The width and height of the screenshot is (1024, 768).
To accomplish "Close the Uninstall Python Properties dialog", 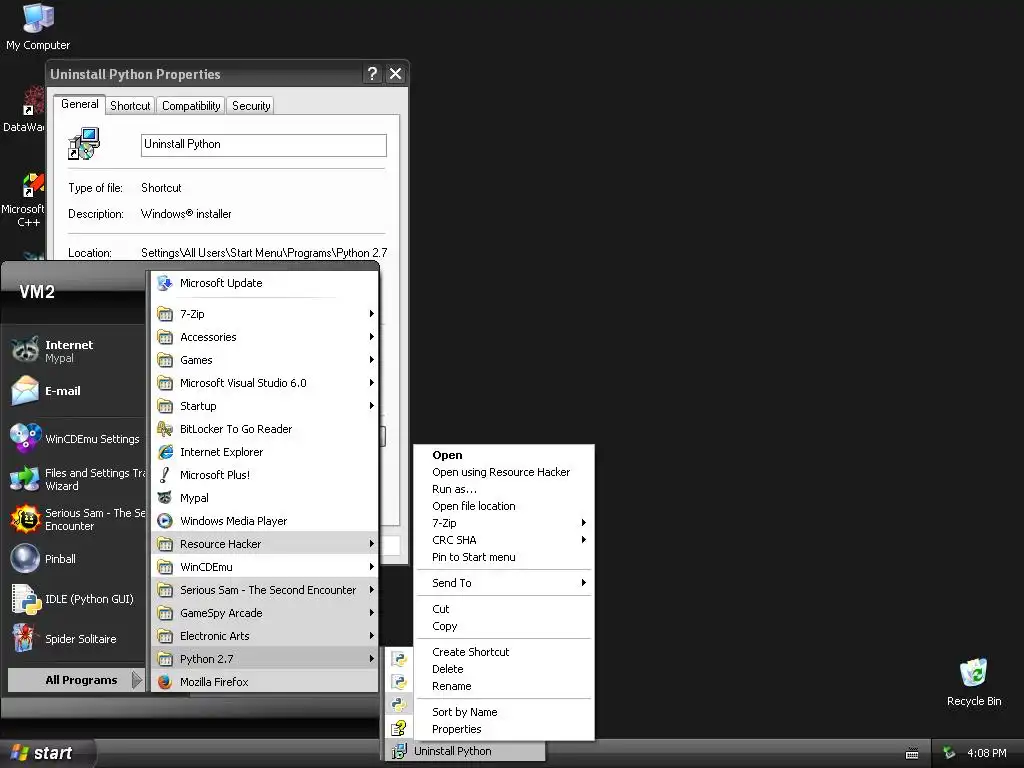I will coord(396,74).
